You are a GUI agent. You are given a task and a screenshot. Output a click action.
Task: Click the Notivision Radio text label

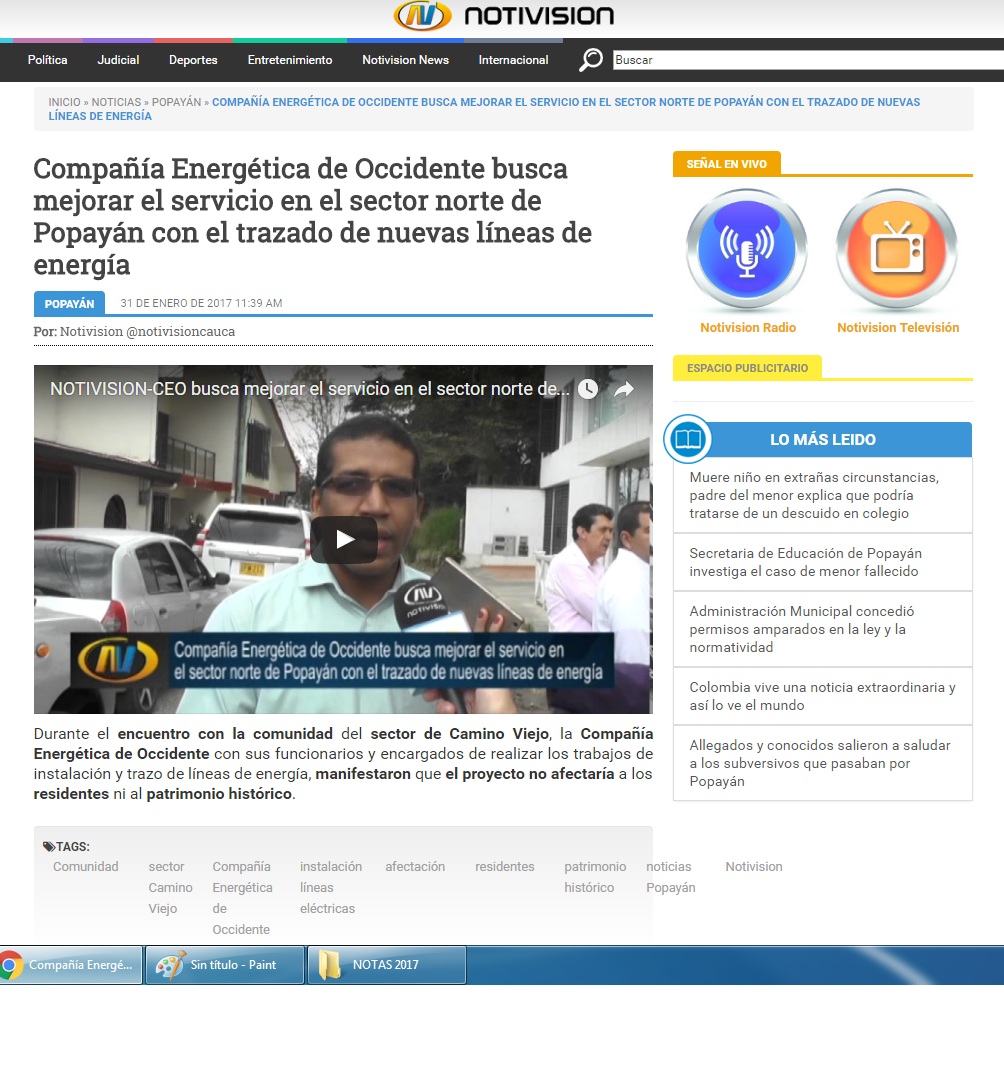click(748, 328)
